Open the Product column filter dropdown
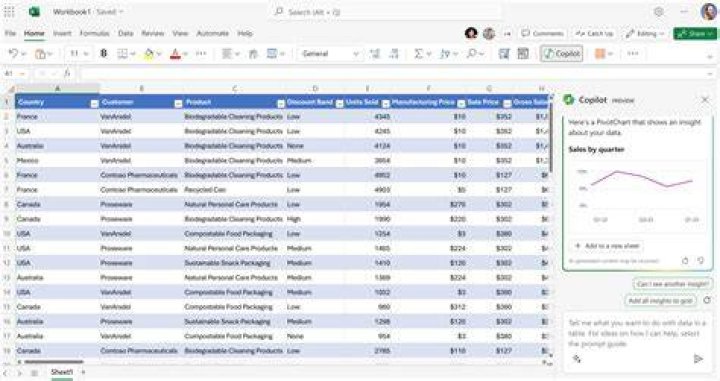The width and height of the screenshot is (720, 381). (281, 104)
